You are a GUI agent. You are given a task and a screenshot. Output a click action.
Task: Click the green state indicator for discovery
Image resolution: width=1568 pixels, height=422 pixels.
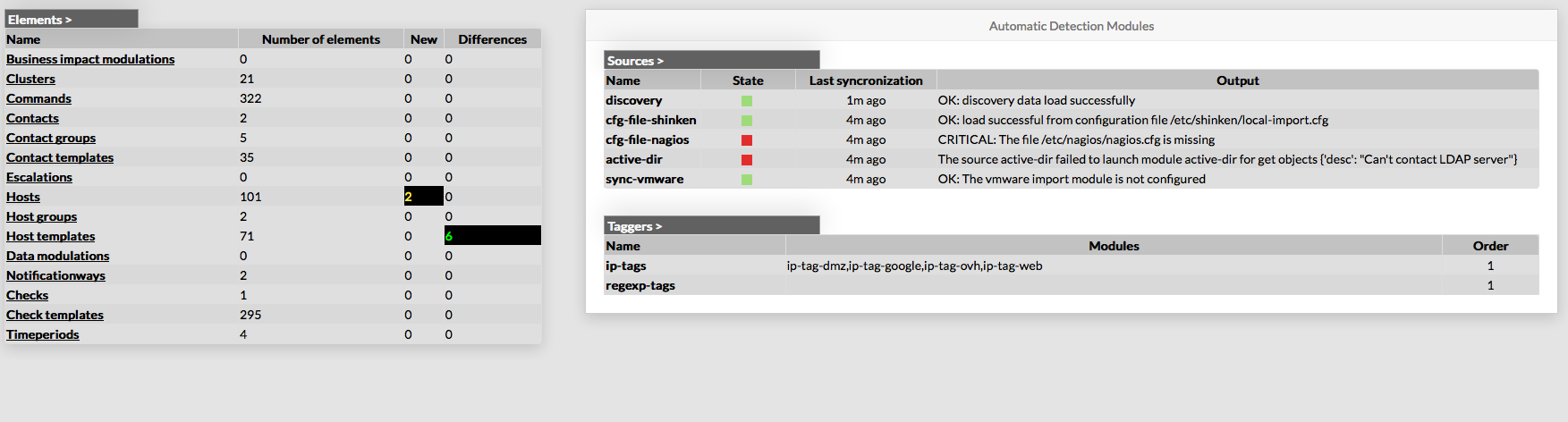click(x=747, y=101)
